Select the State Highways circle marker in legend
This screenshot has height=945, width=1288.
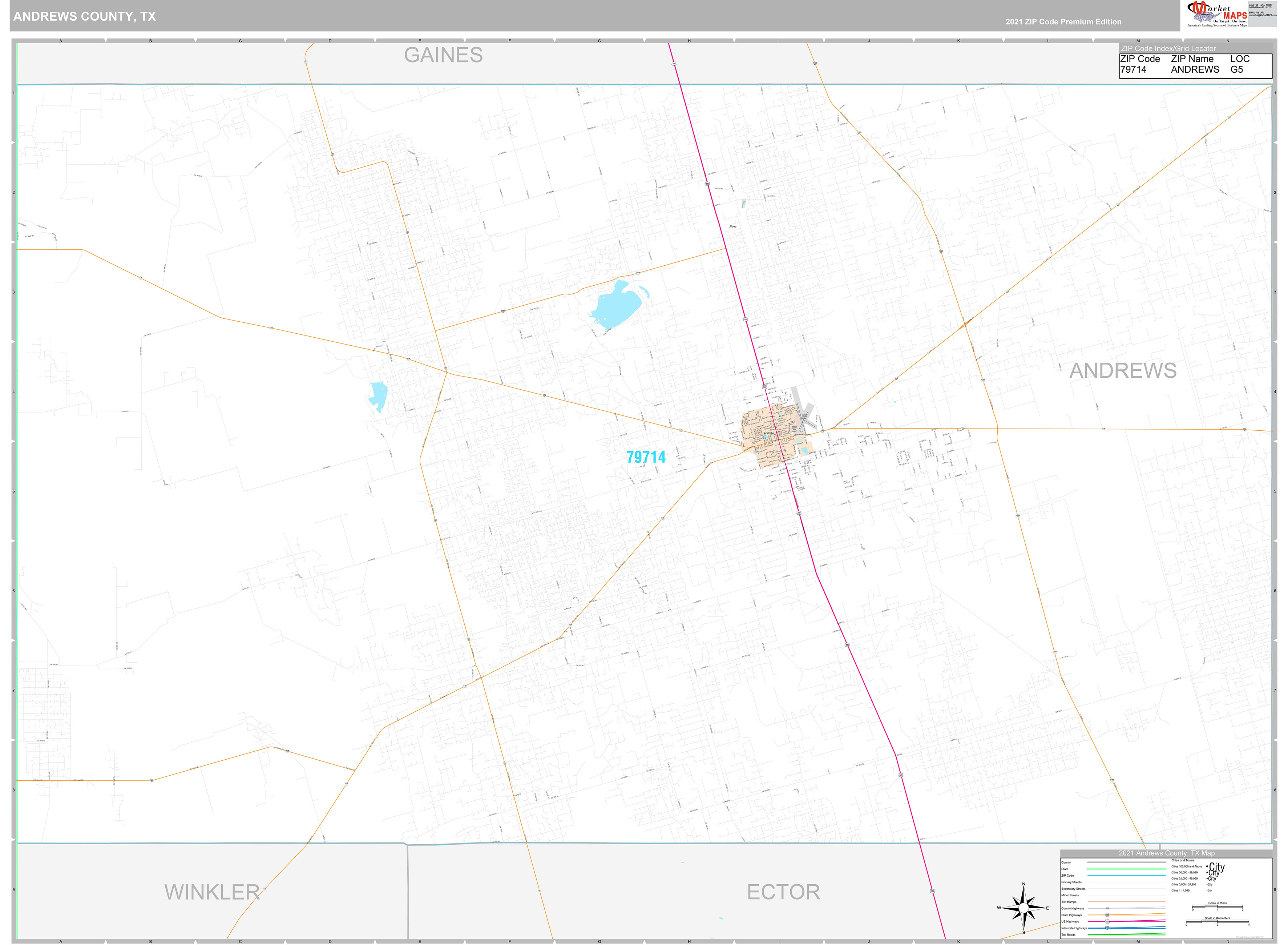[1107, 915]
